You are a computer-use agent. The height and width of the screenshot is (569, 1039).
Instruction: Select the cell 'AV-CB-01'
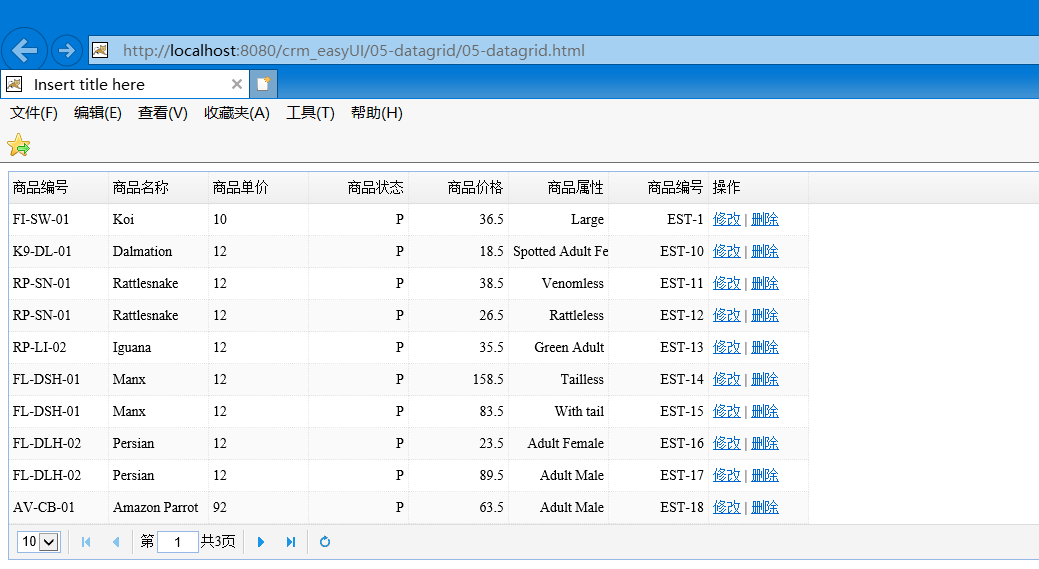(x=58, y=507)
